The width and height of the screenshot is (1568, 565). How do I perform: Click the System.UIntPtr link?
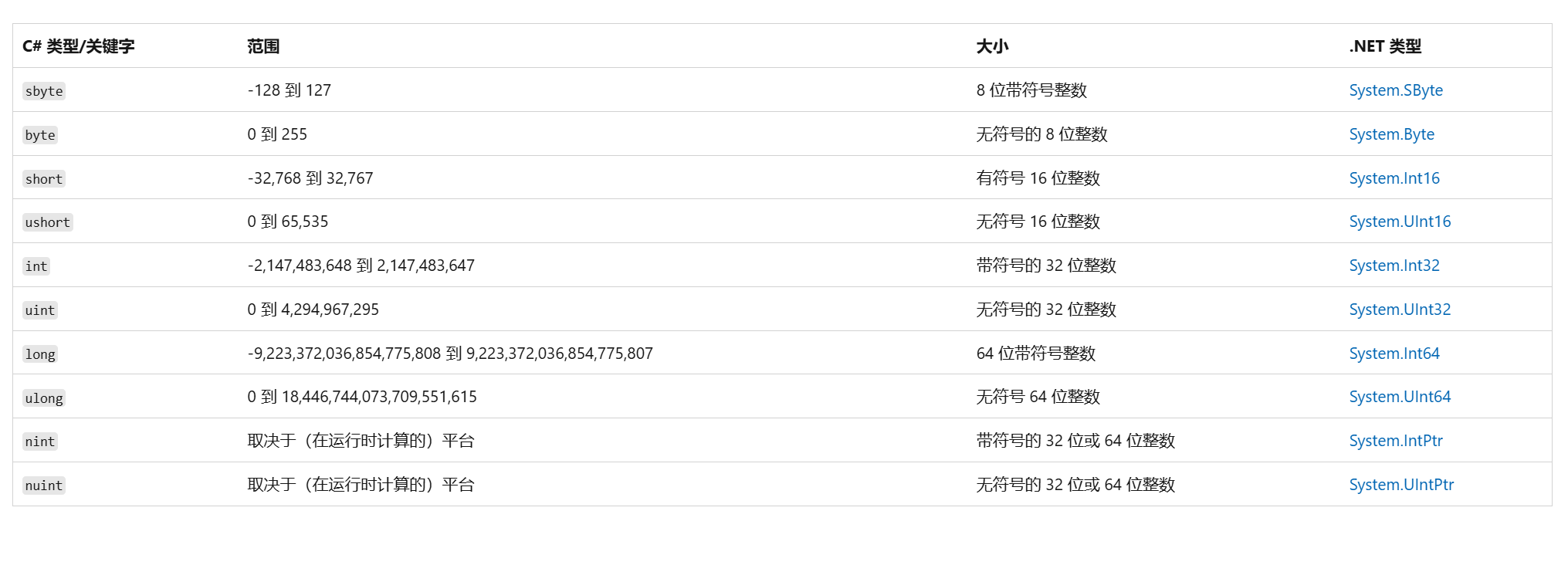point(1400,485)
